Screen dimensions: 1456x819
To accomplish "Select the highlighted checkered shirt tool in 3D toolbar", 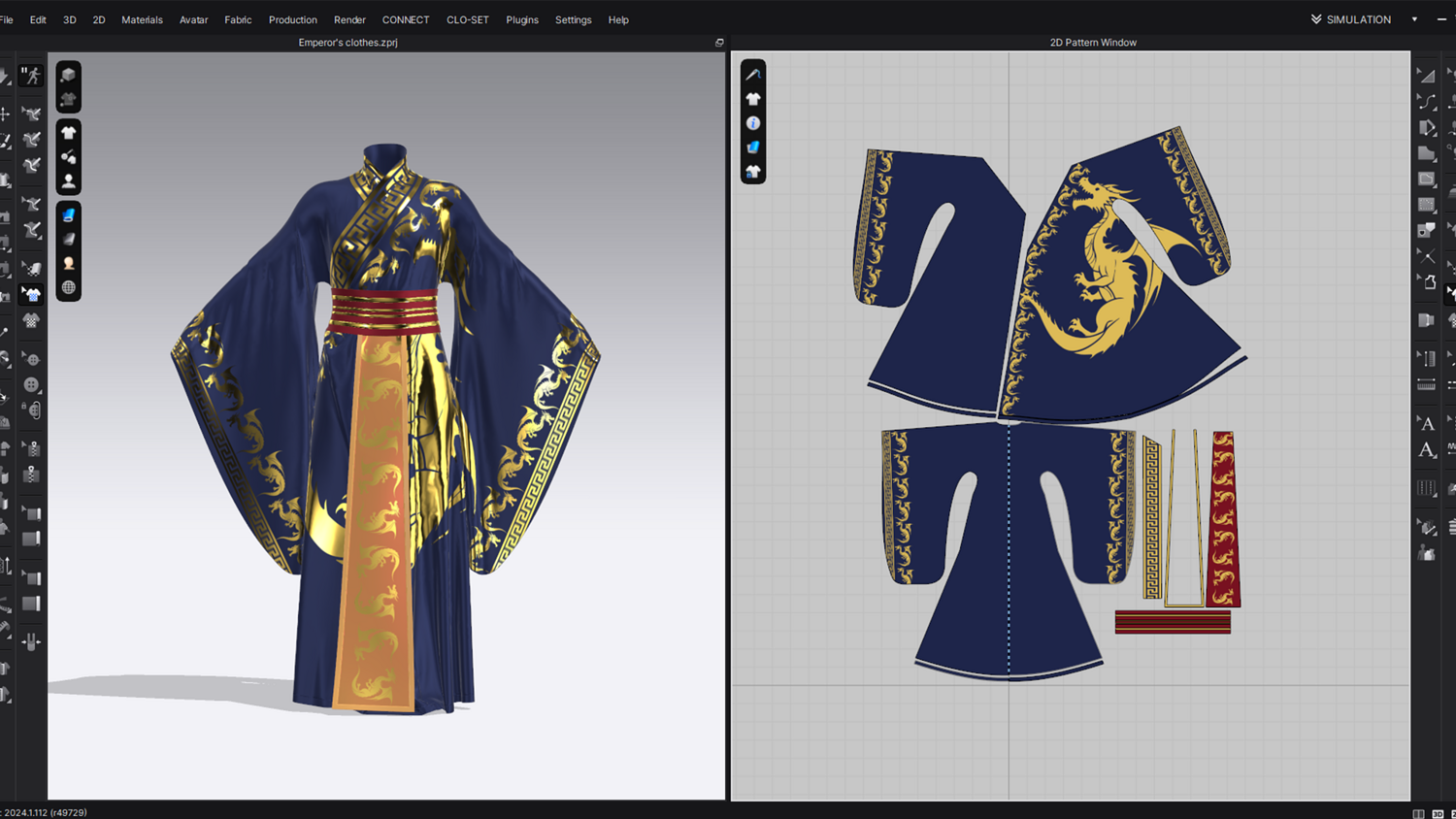I will pyautogui.click(x=31, y=294).
